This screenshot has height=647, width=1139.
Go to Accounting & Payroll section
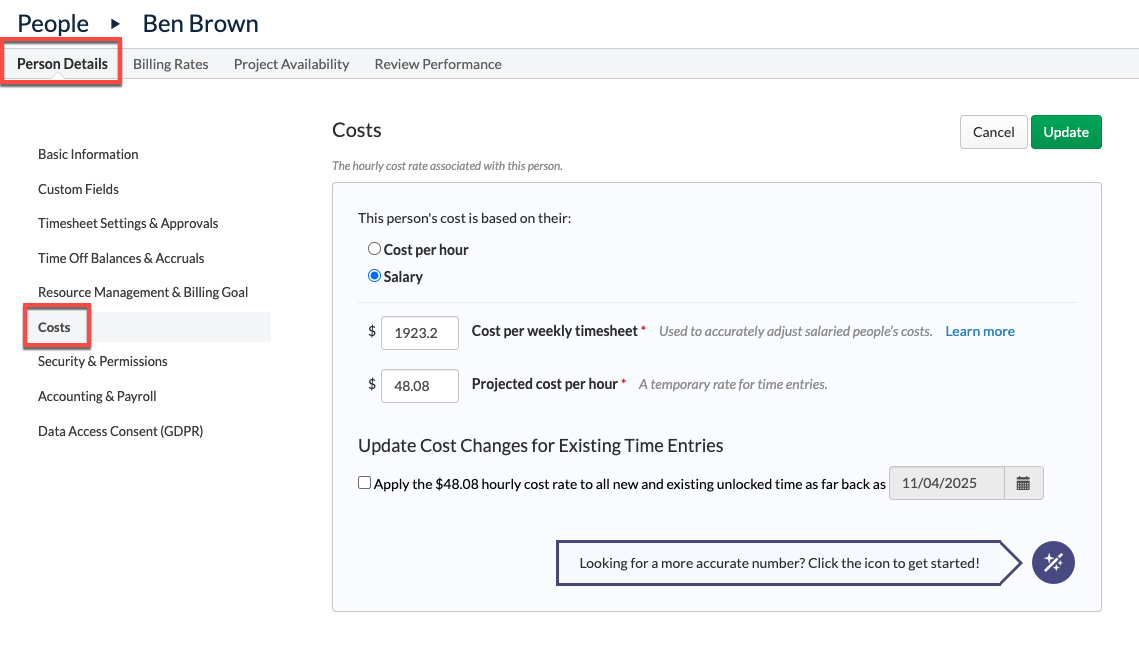[x=97, y=396]
